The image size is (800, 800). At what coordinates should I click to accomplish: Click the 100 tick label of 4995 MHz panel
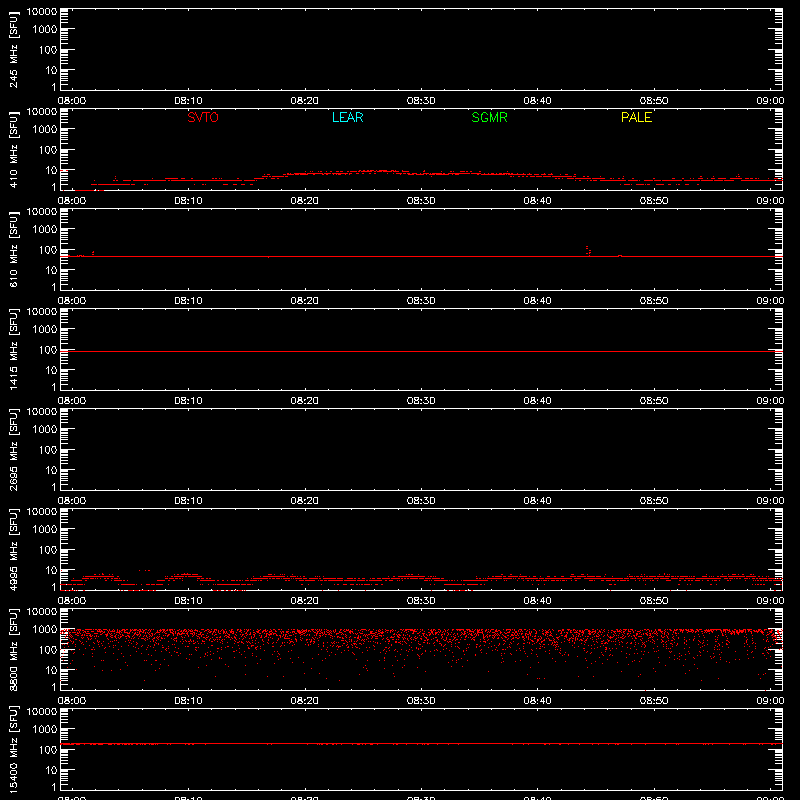pyautogui.click(x=48, y=549)
